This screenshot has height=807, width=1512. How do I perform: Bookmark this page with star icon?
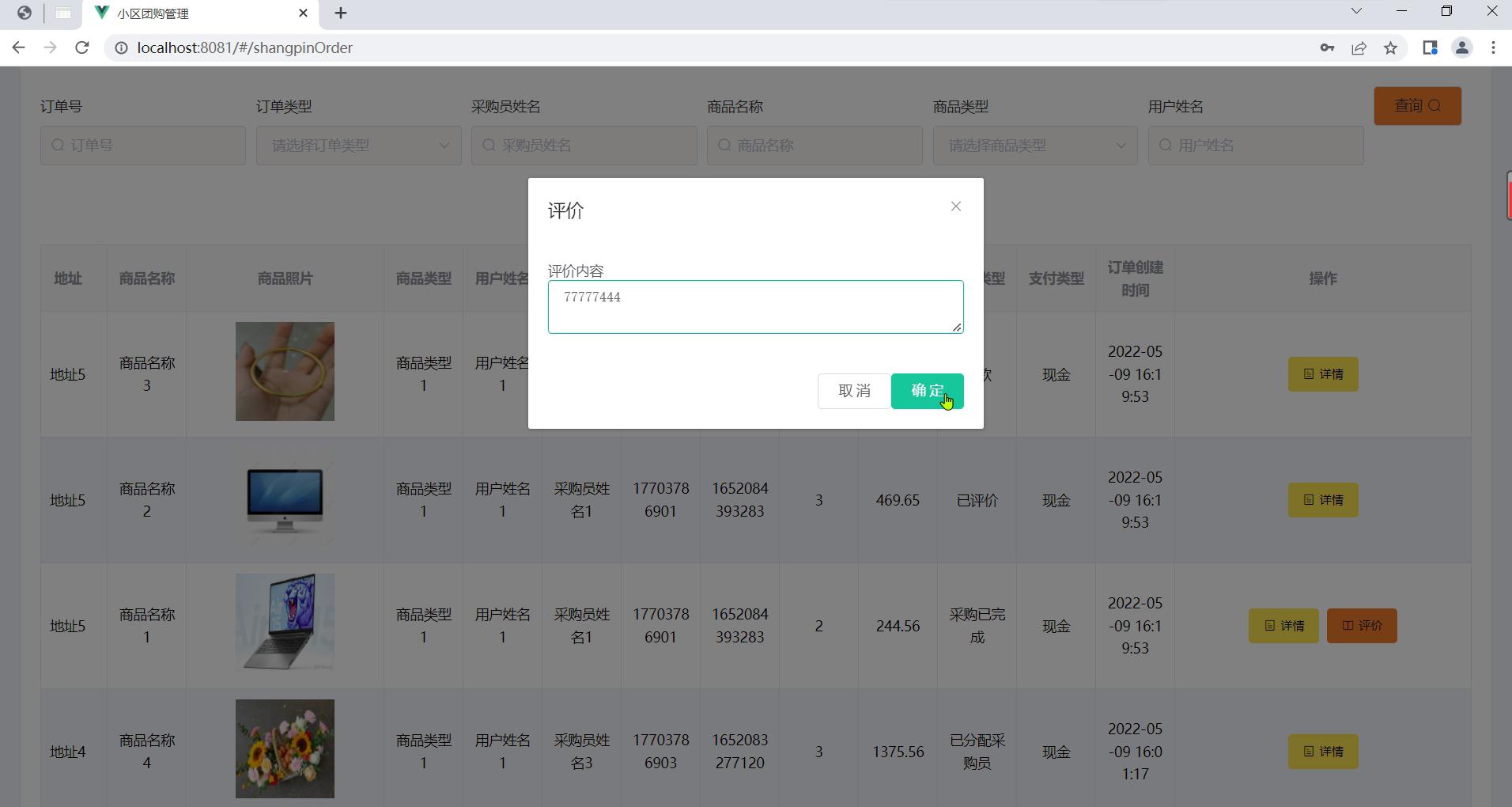coord(1390,48)
